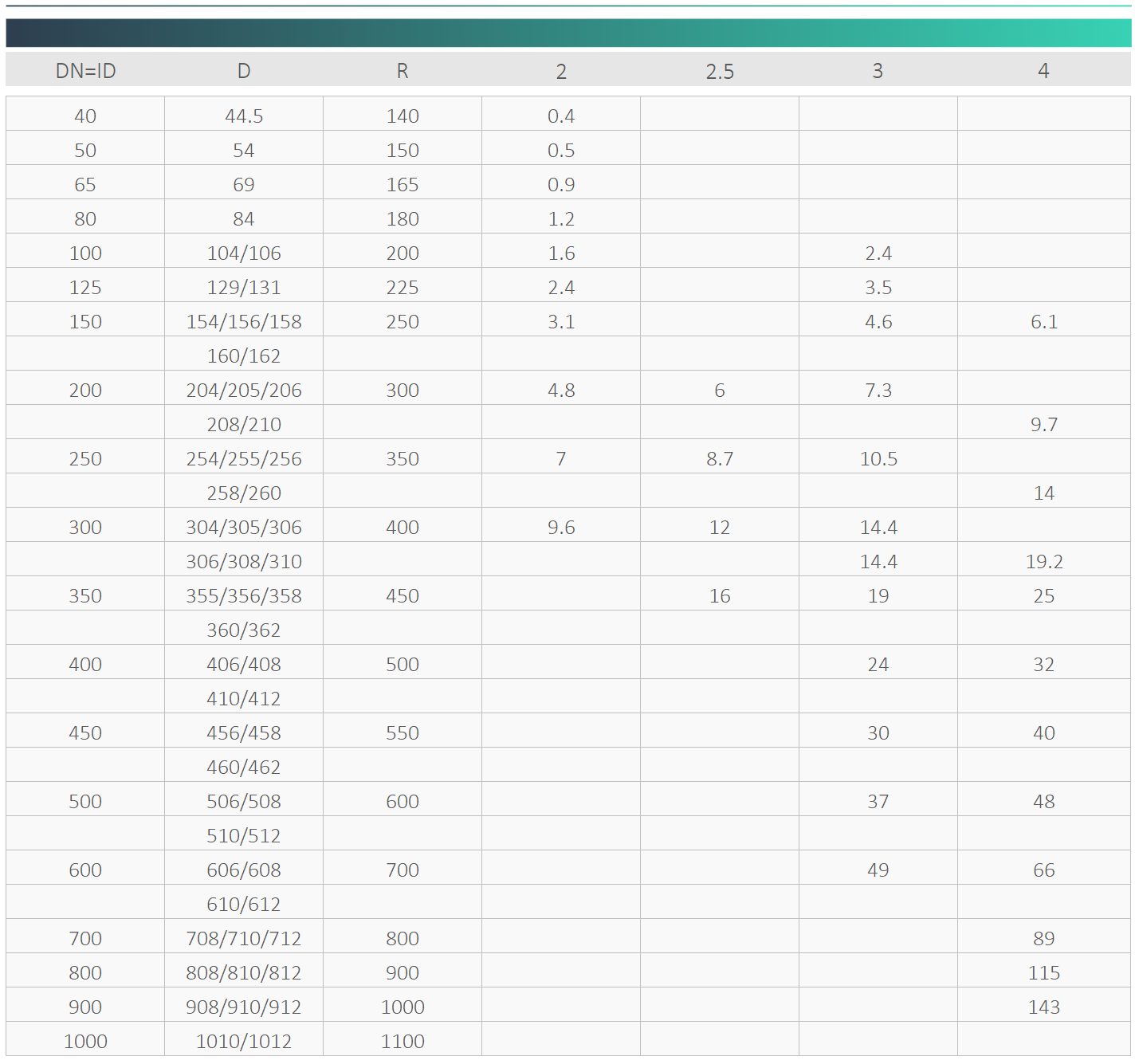The height and width of the screenshot is (1064, 1135).
Task: Click the cell reading 16
Action: pyautogui.click(x=720, y=596)
